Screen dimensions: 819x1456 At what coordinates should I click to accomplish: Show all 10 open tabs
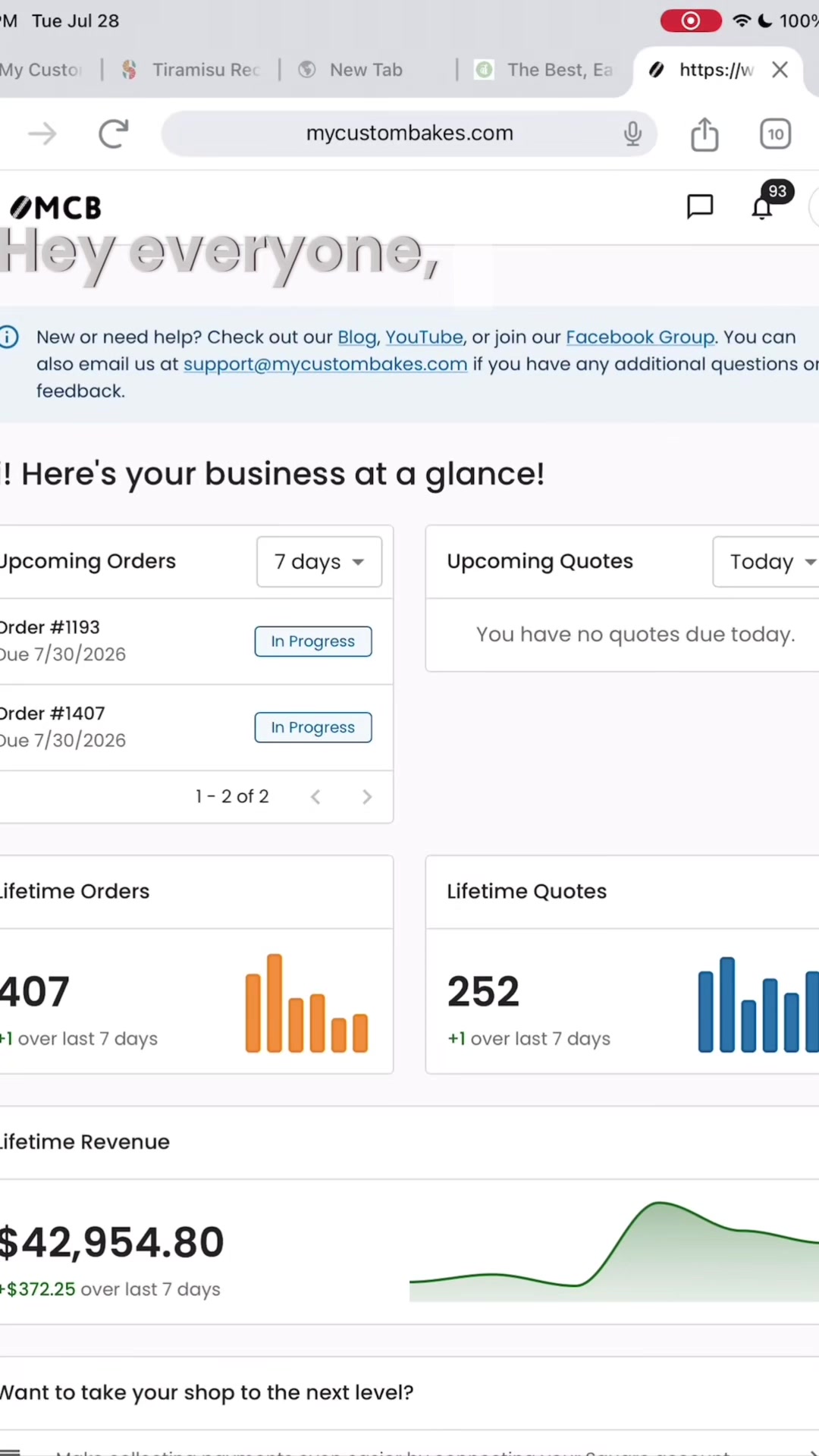click(775, 134)
